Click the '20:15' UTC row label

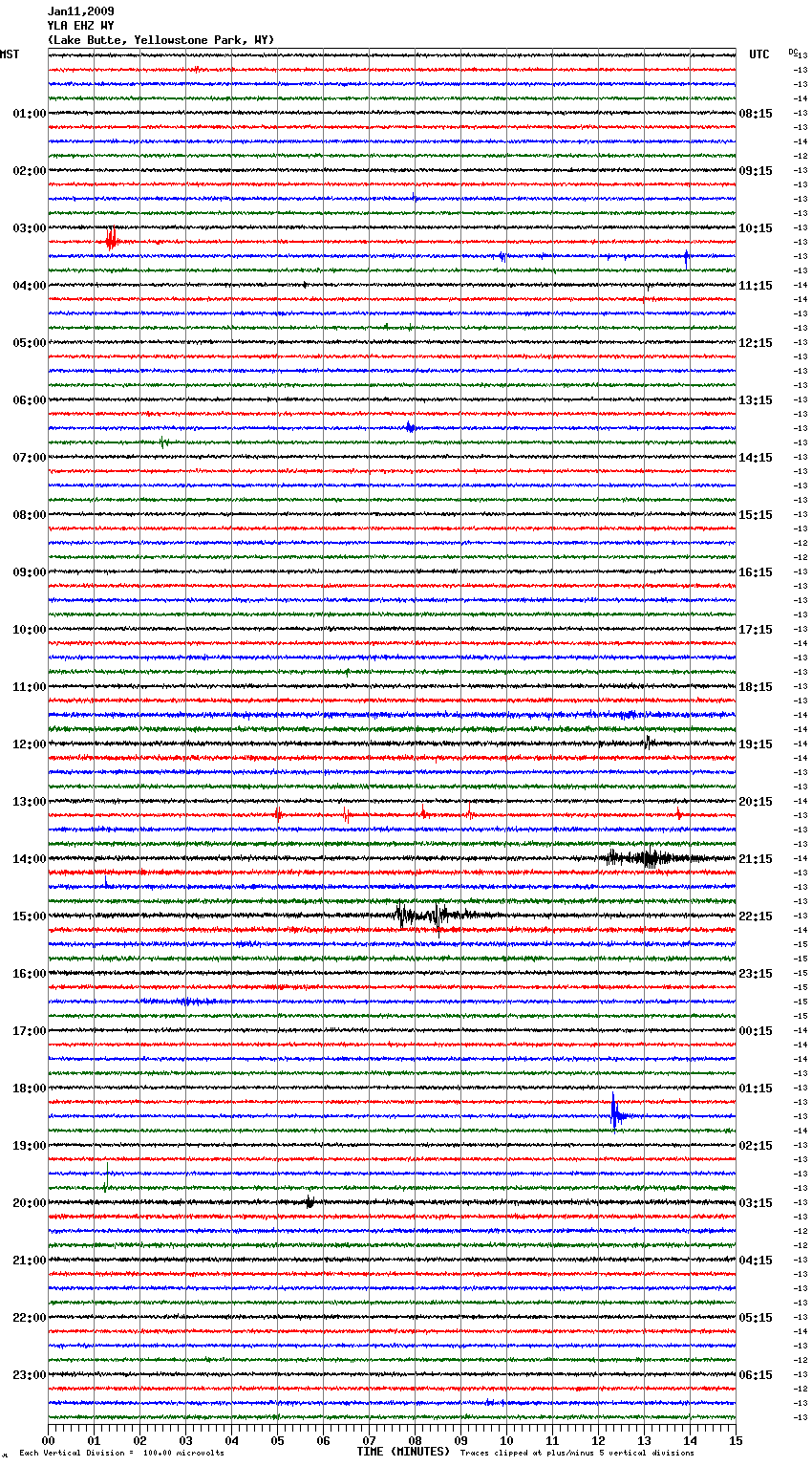(756, 802)
